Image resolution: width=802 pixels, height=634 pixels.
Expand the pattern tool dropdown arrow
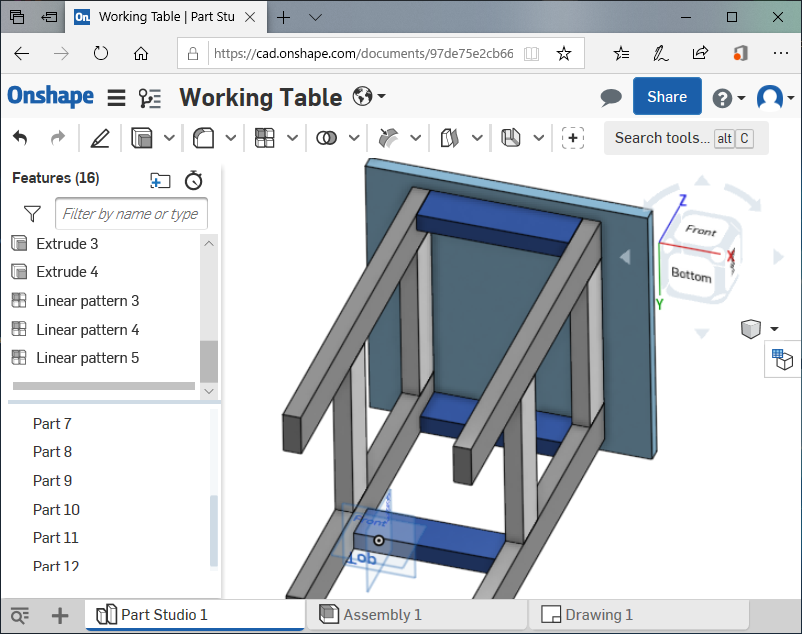(x=292, y=138)
